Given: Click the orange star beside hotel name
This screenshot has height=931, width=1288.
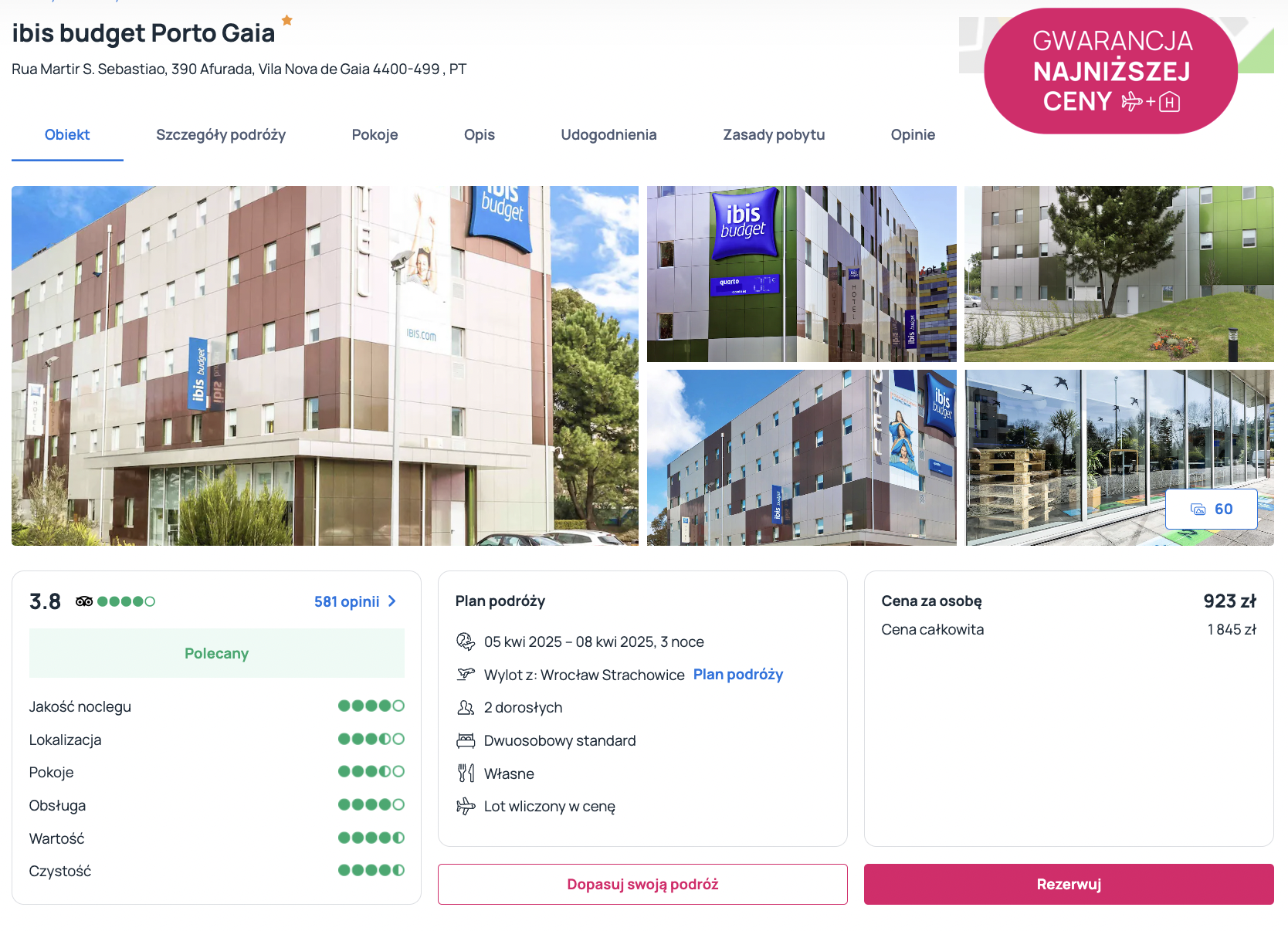Looking at the screenshot, I should pyautogui.click(x=287, y=20).
